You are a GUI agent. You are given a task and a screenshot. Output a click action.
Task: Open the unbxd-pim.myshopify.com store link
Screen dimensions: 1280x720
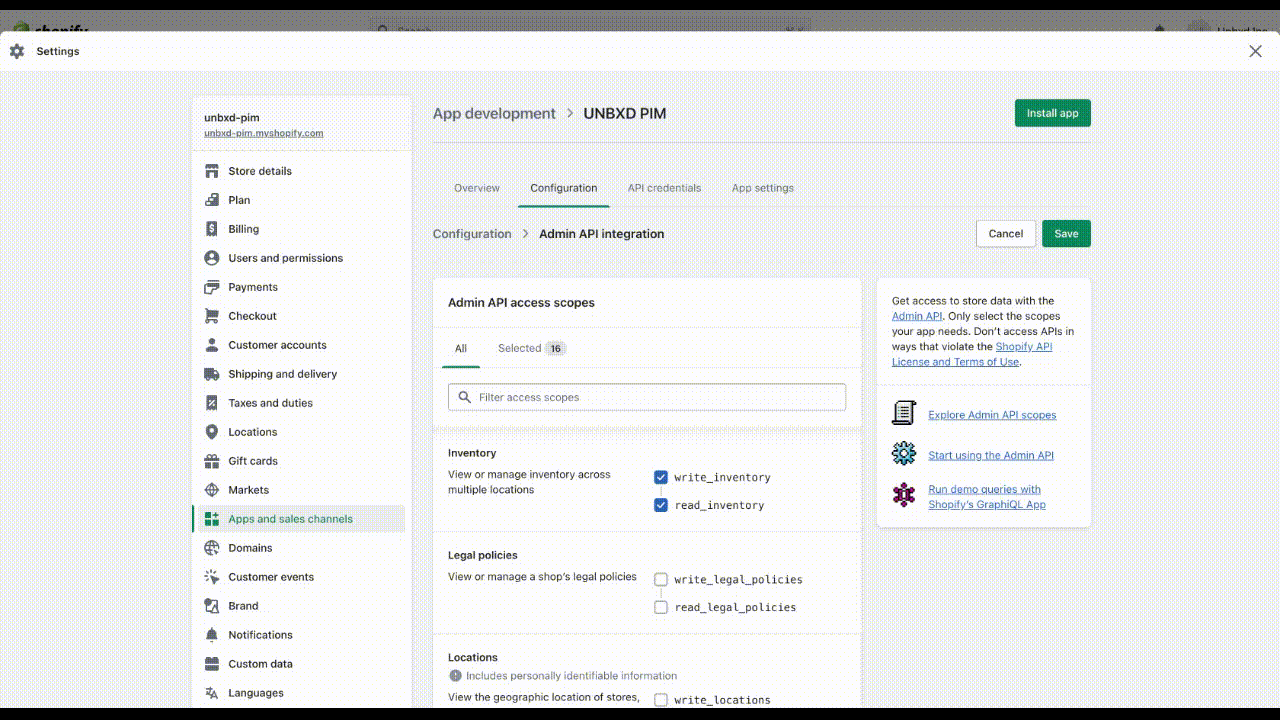[x=264, y=133]
